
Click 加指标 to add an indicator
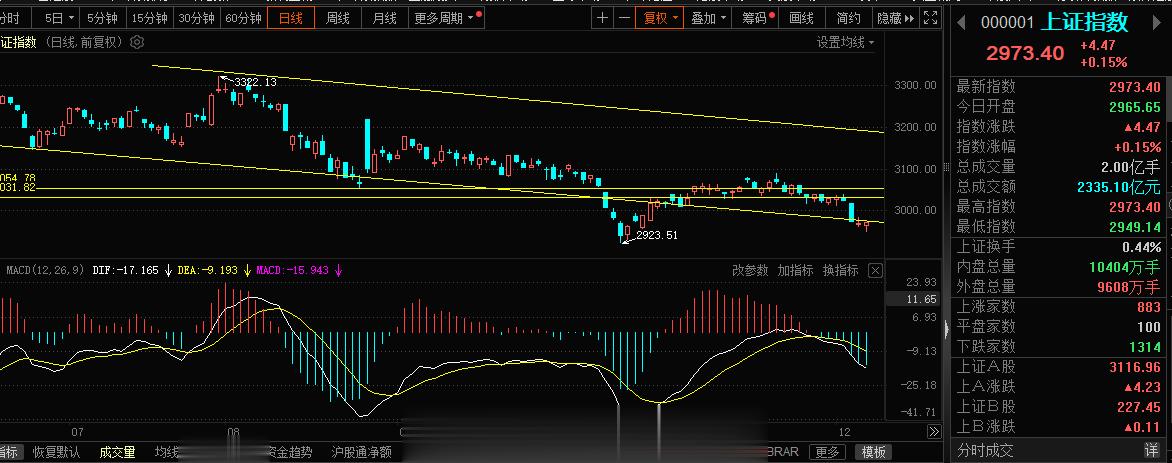tap(795, 270)
